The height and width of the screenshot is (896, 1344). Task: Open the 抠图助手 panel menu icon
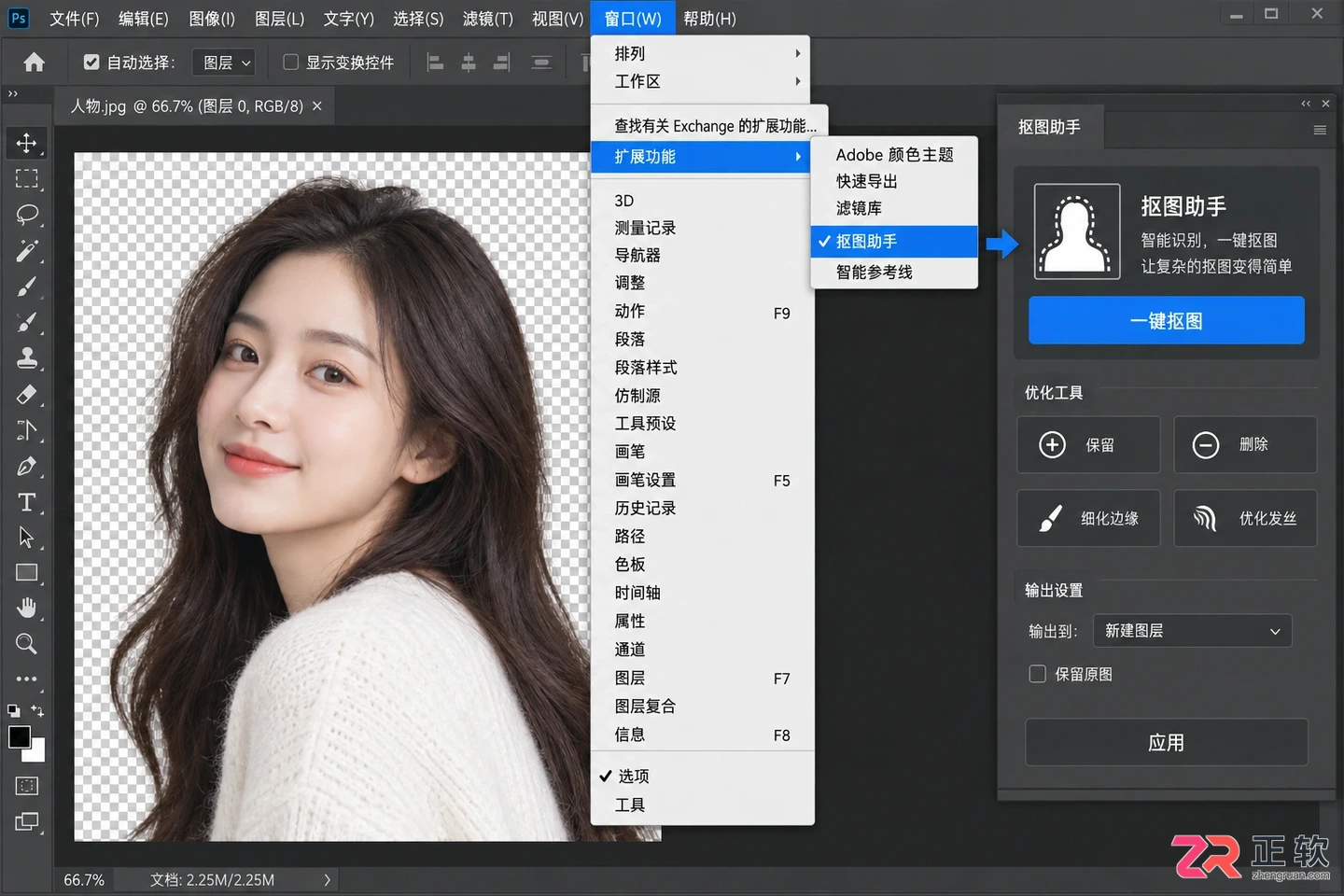click(1320, 130)
